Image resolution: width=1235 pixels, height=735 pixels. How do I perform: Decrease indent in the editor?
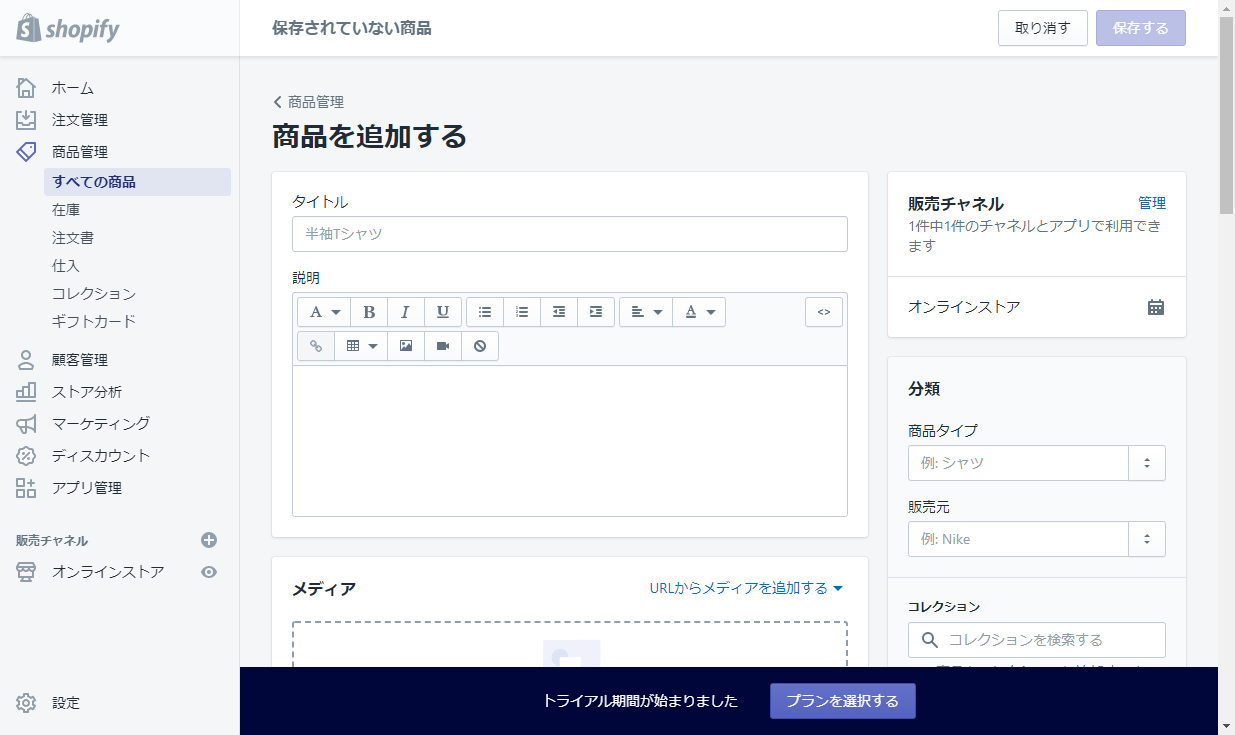click(x=559, y=312)
